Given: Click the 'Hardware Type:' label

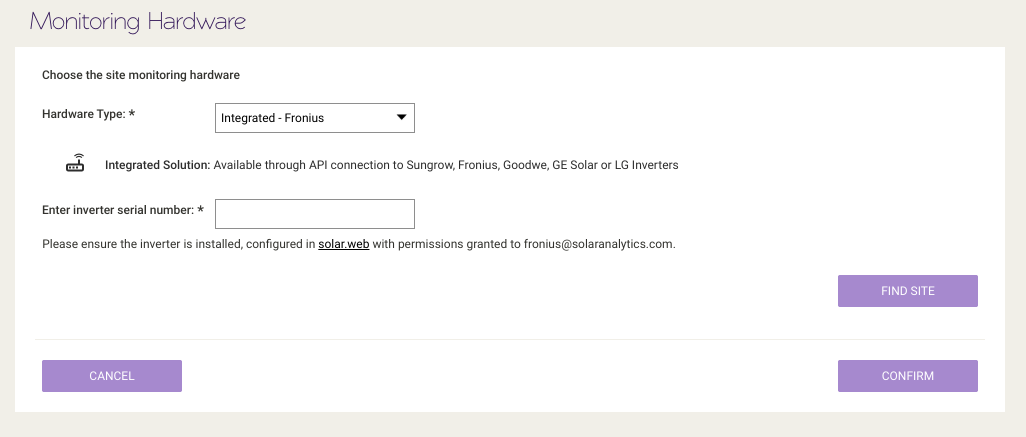Looking at the screenshot, I should [x=88, y=114].
